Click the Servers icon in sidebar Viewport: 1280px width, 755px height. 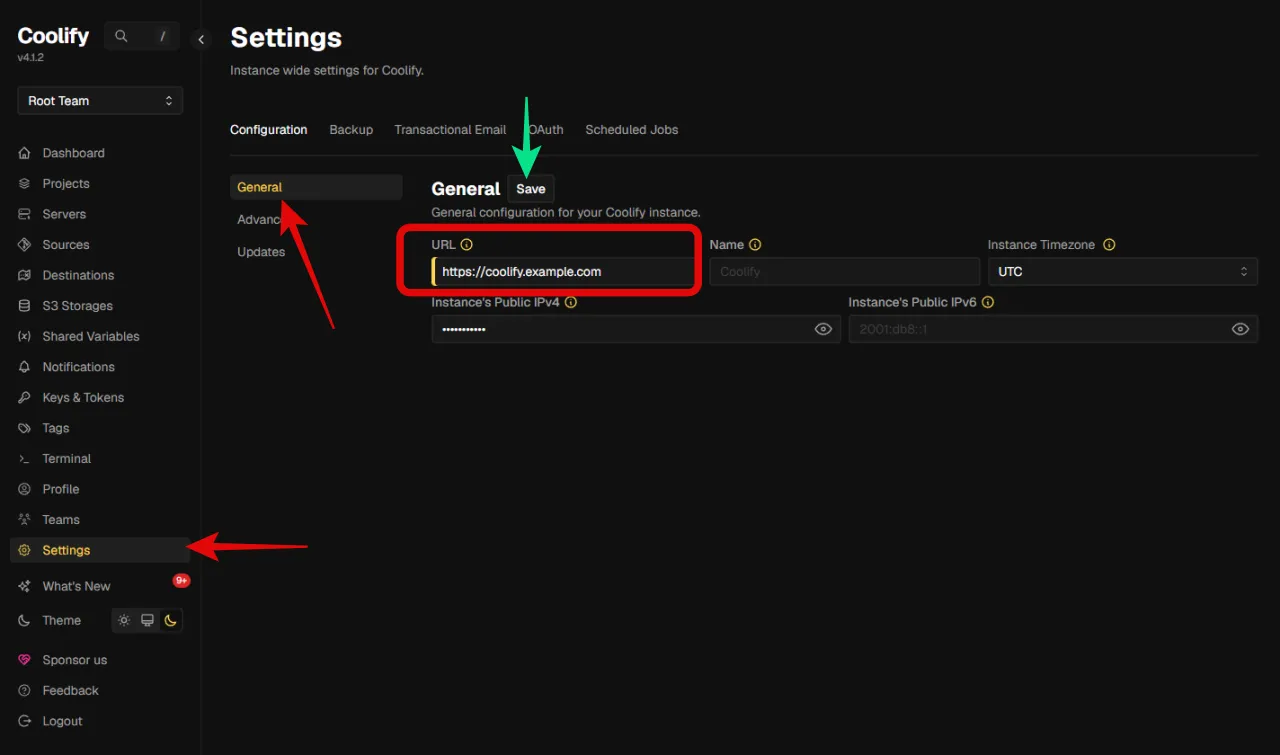pos(24,214)
